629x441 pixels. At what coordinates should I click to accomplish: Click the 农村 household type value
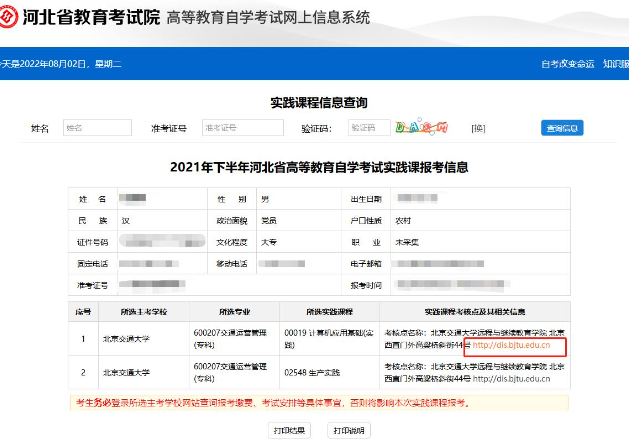pos(403,221)
